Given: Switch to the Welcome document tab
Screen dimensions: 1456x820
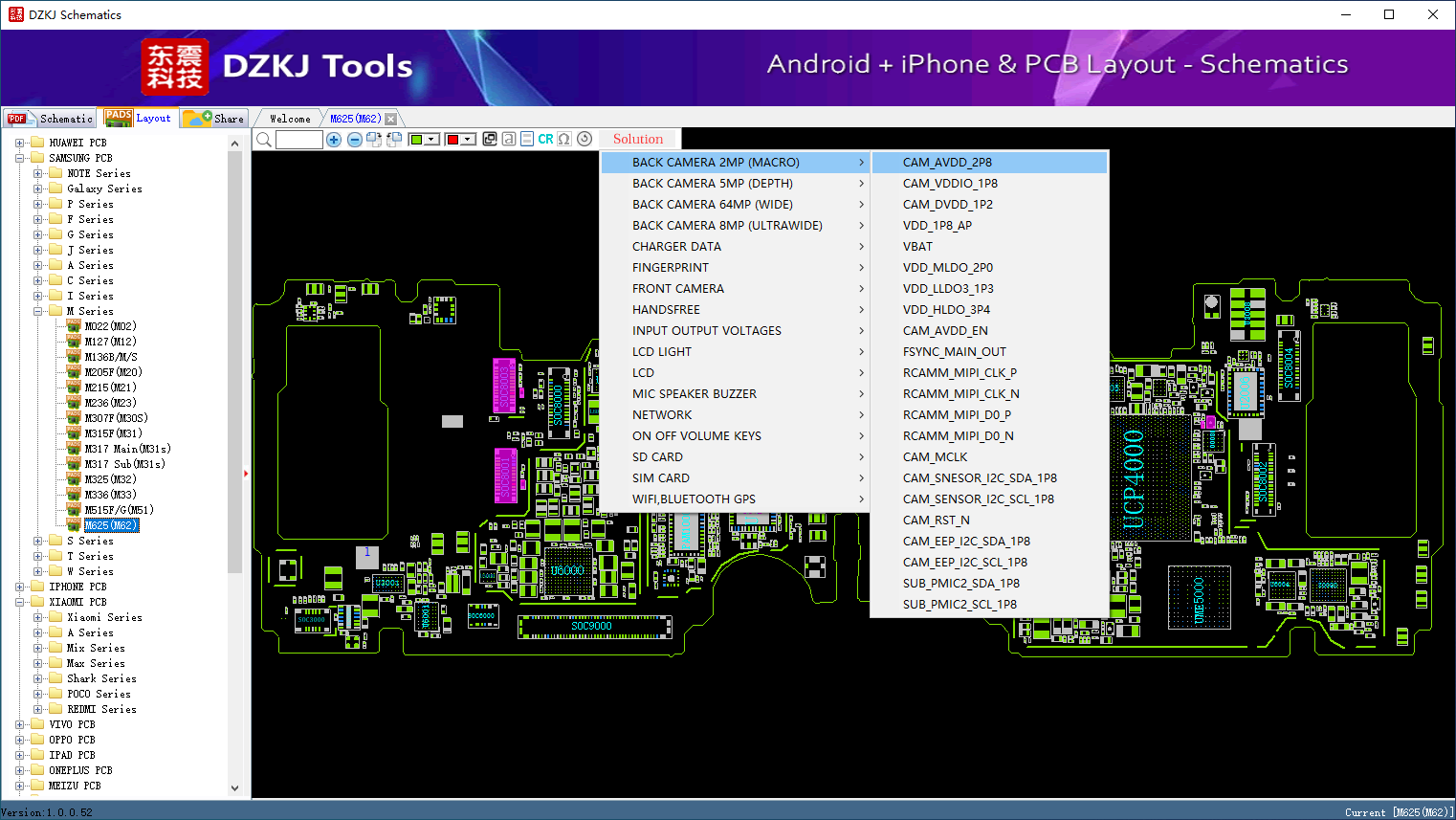Looking at the screenshot, I should 290,119.
